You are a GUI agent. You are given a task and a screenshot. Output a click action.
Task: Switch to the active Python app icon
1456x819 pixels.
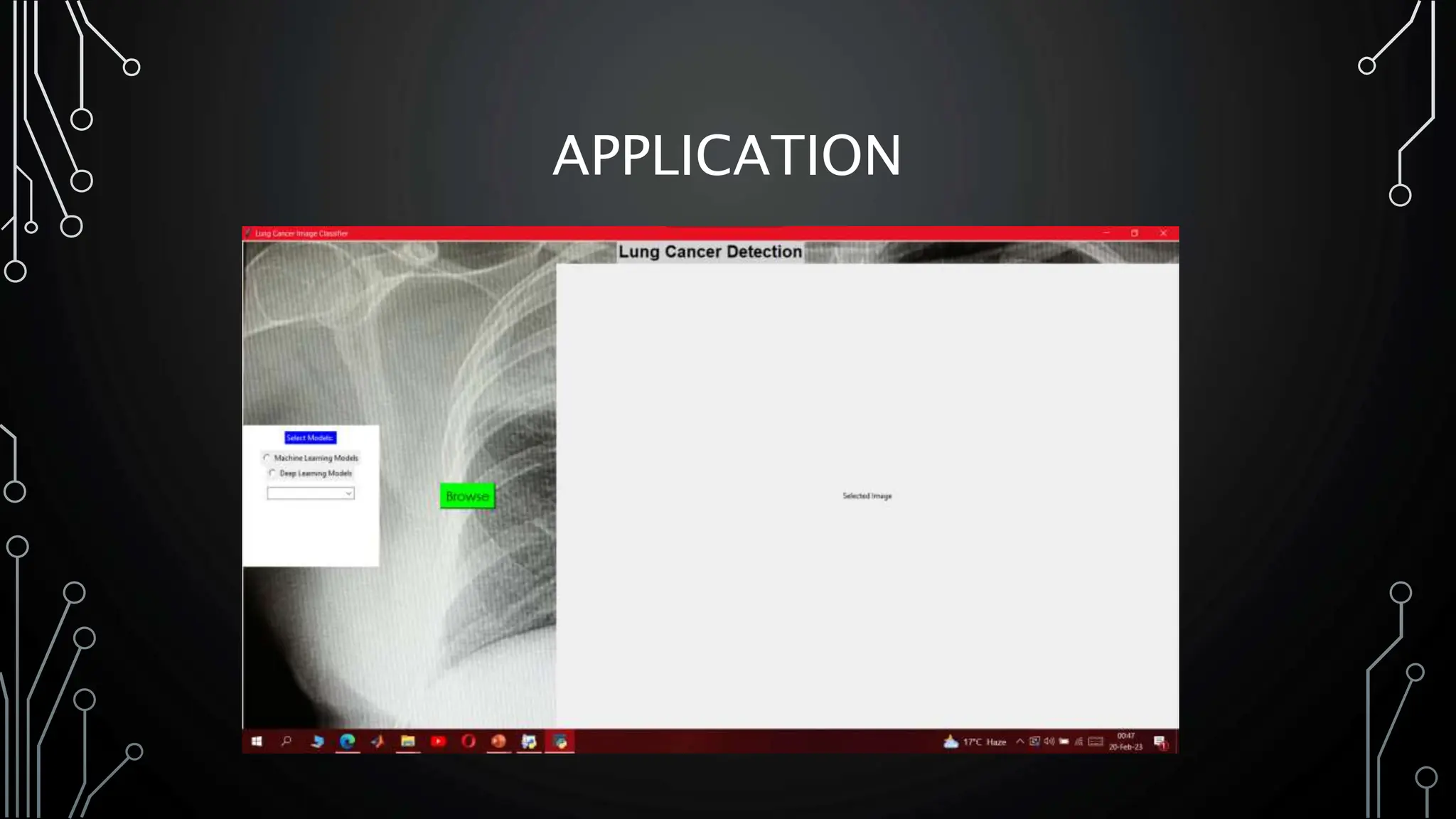coord(560,742)
